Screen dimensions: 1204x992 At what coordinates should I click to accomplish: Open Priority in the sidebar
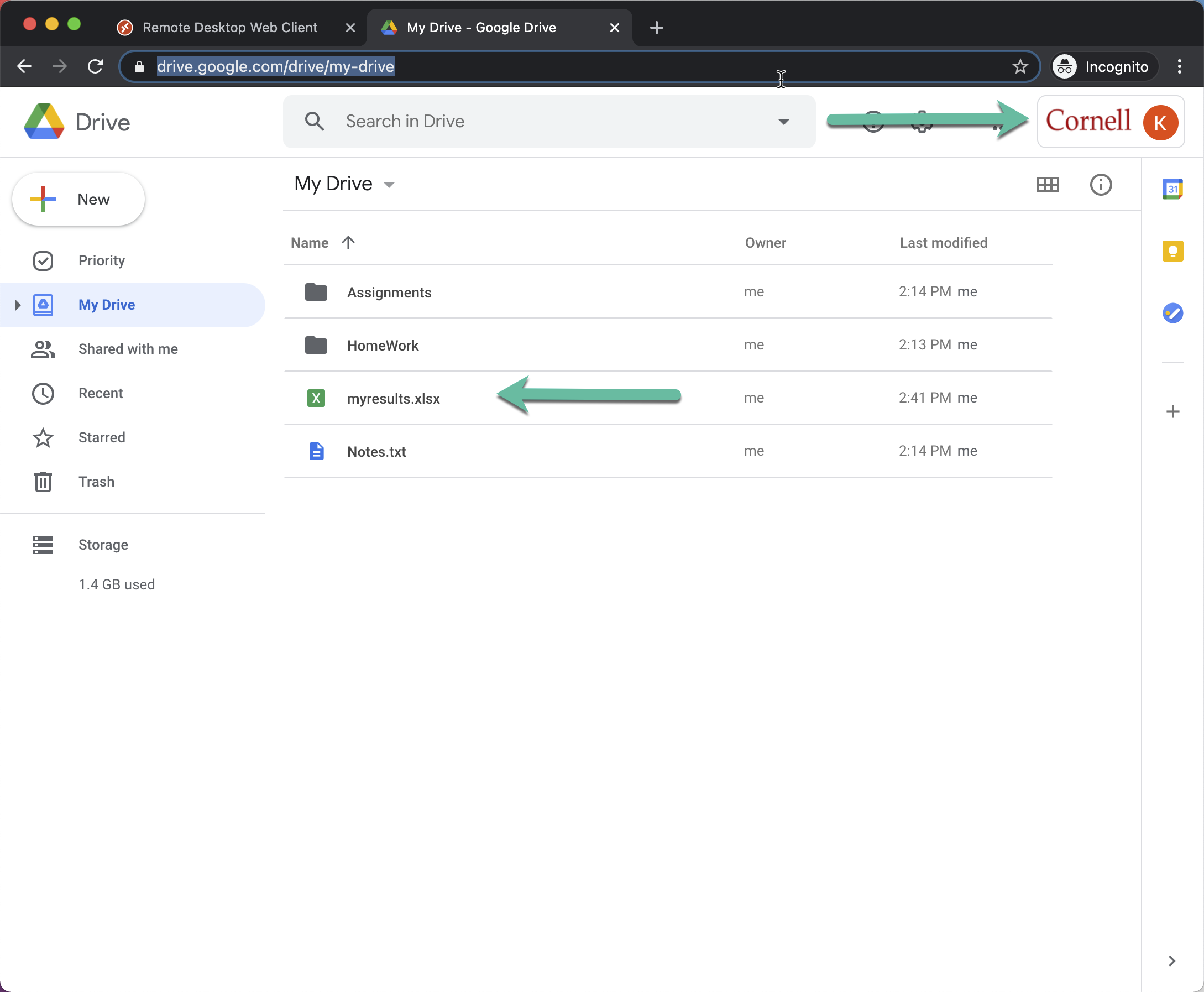click(102, 260)
